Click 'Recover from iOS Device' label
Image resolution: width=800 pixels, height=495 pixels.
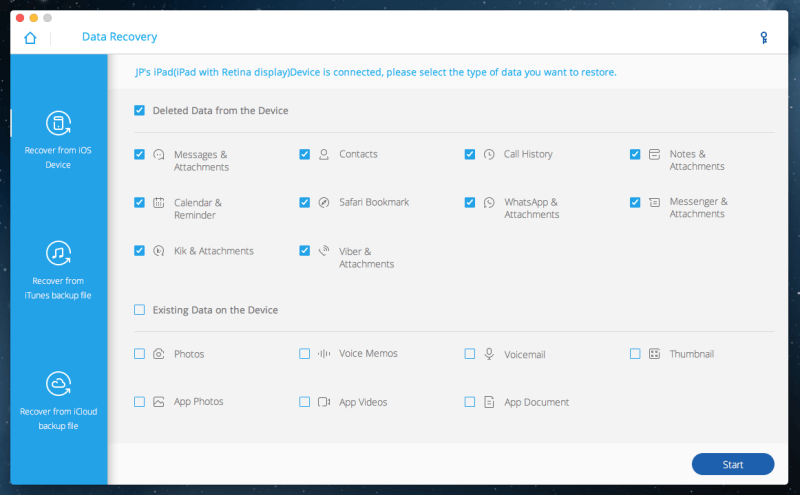click(58, 157)
